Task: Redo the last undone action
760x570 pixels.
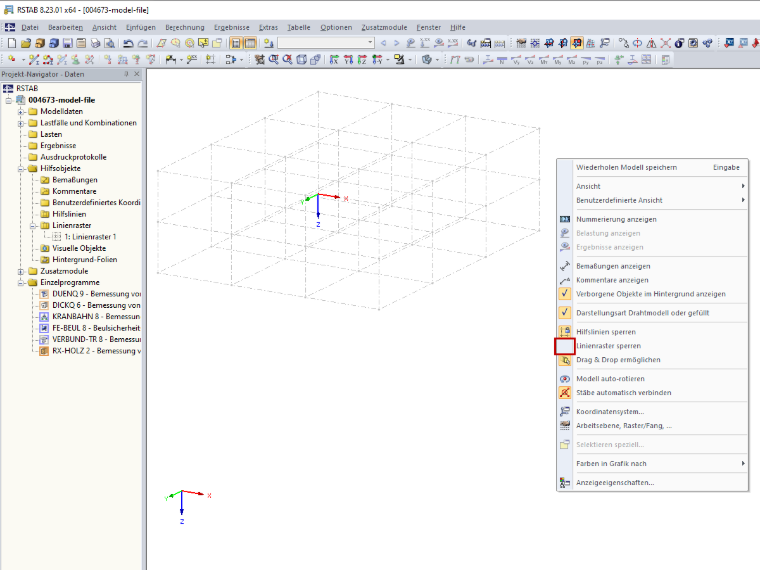Action: (x=142, y=44)
